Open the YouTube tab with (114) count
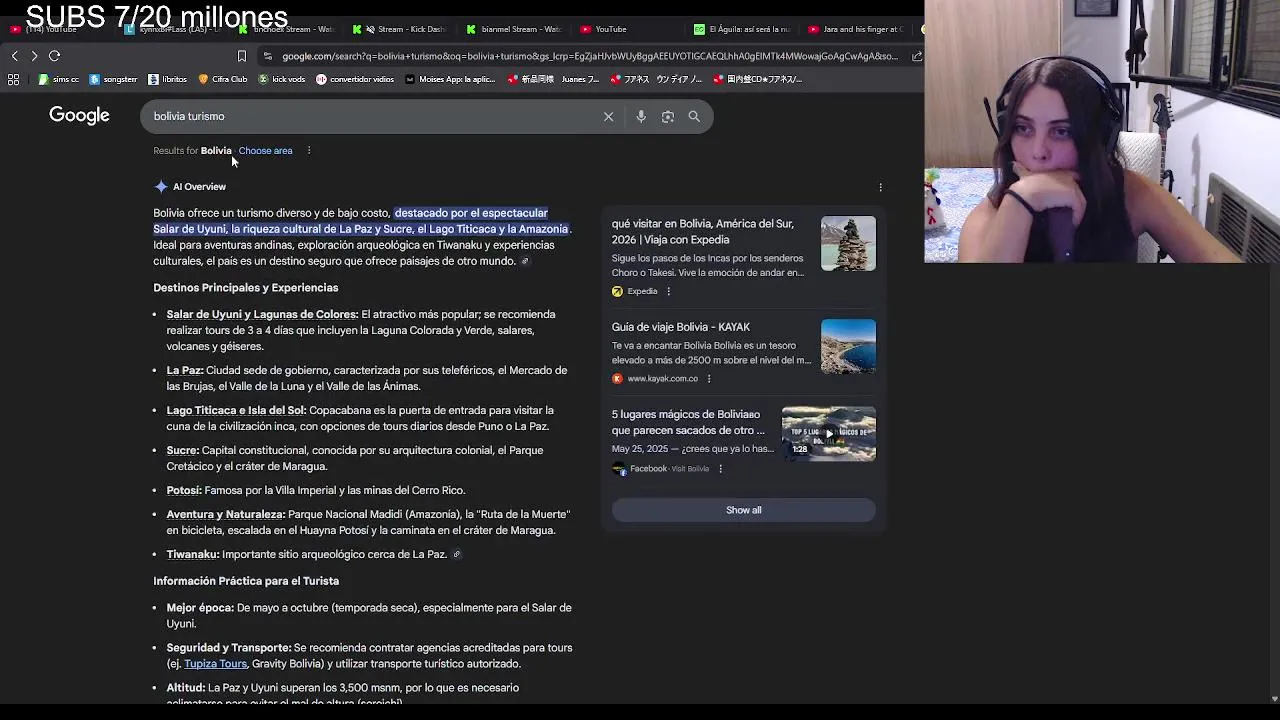Viewport: 1280px width, 720px height. [x=50, y=29]
